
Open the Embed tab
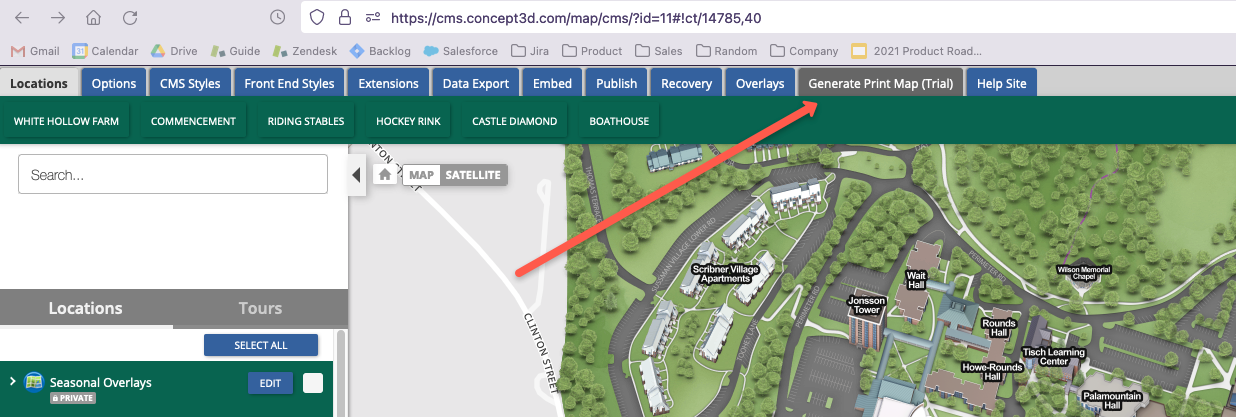[x=552, y=83]
